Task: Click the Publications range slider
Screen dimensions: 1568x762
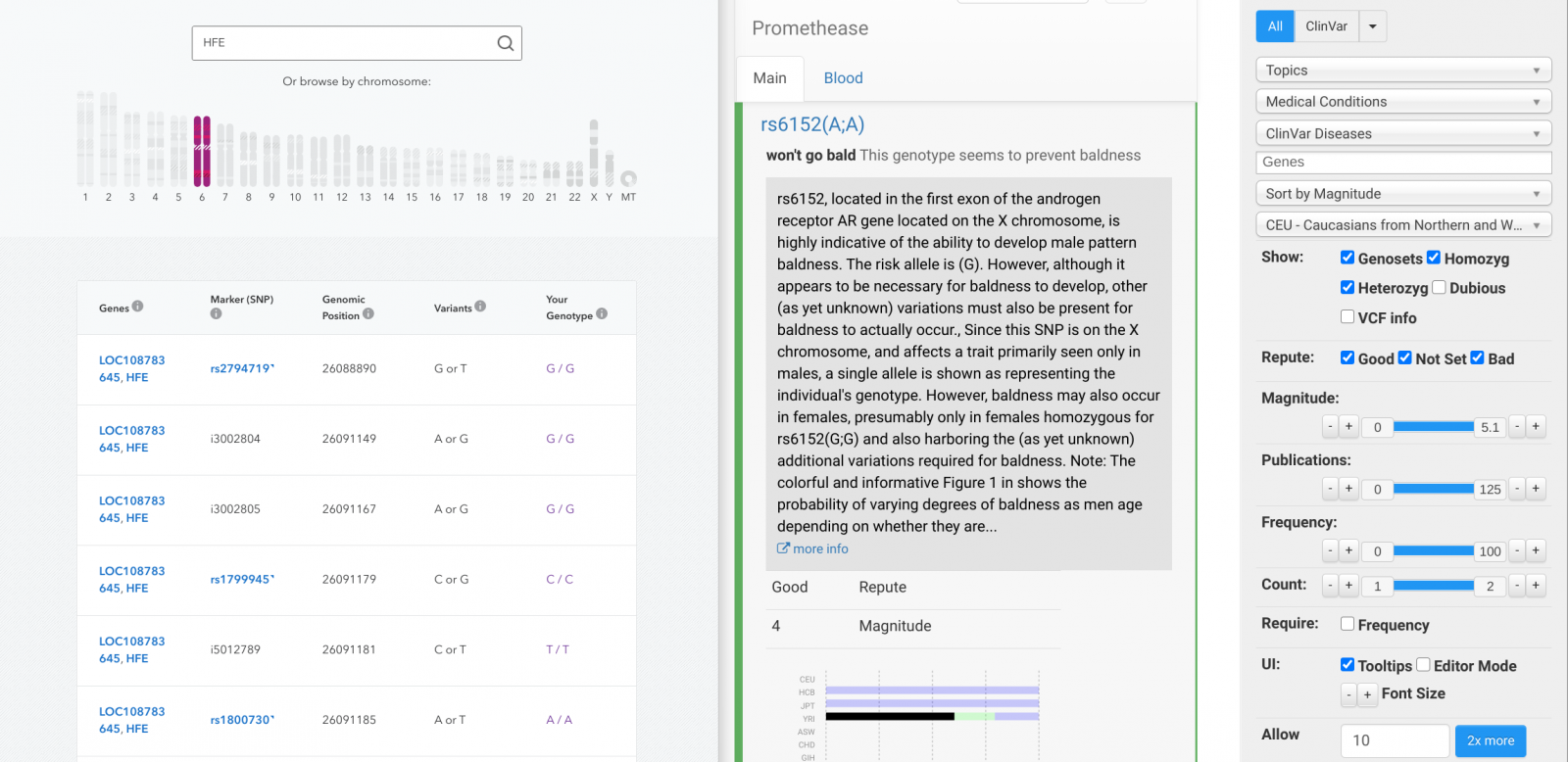Action: [1433, 488]
